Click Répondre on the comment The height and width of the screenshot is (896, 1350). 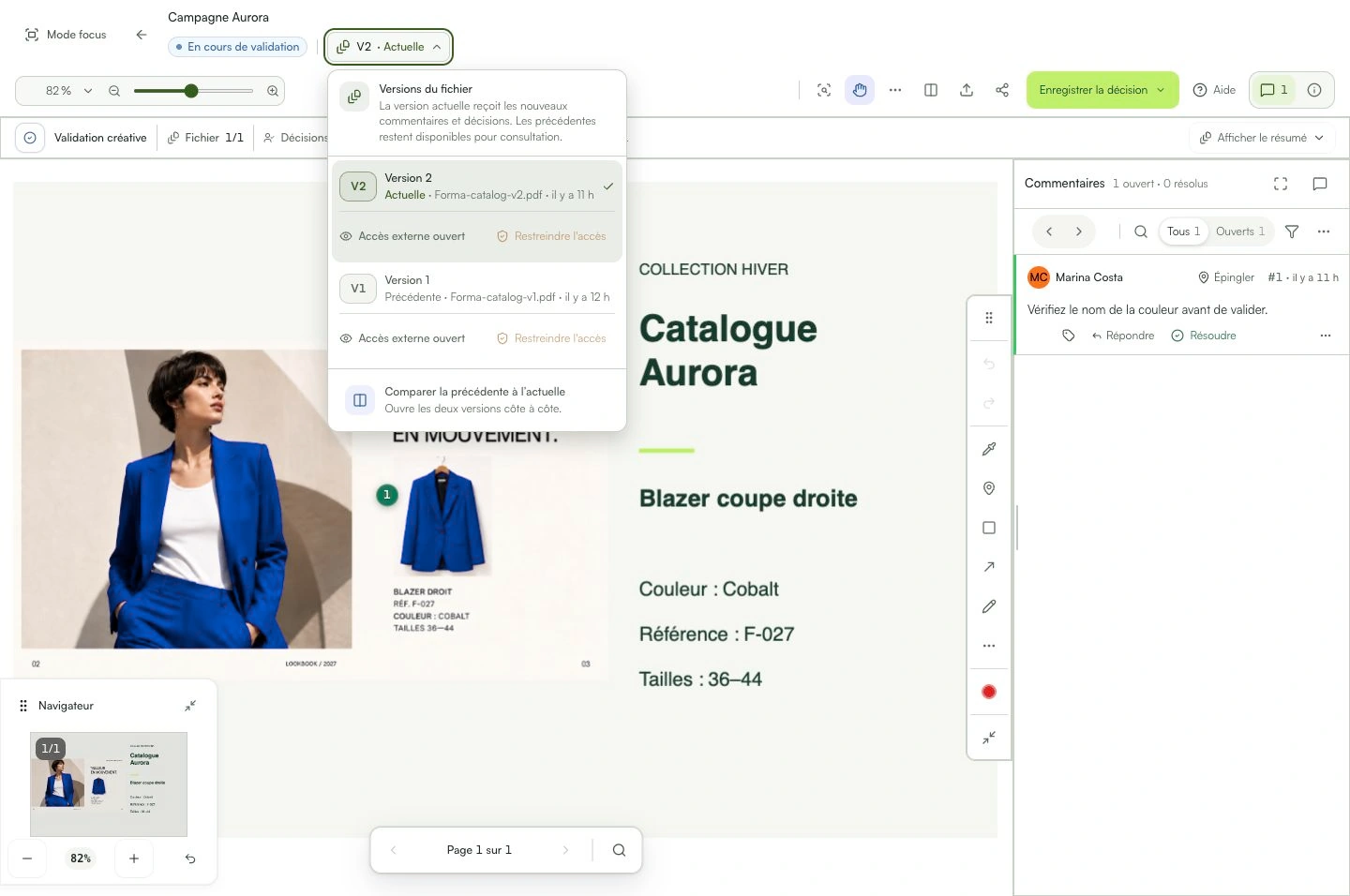[x=1123, y=336]
